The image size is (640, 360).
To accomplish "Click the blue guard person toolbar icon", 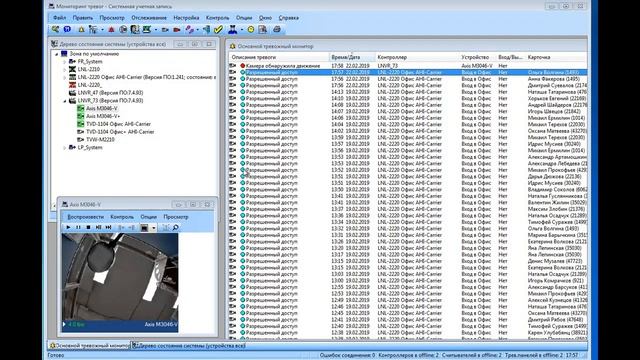I will coord(233,29).
